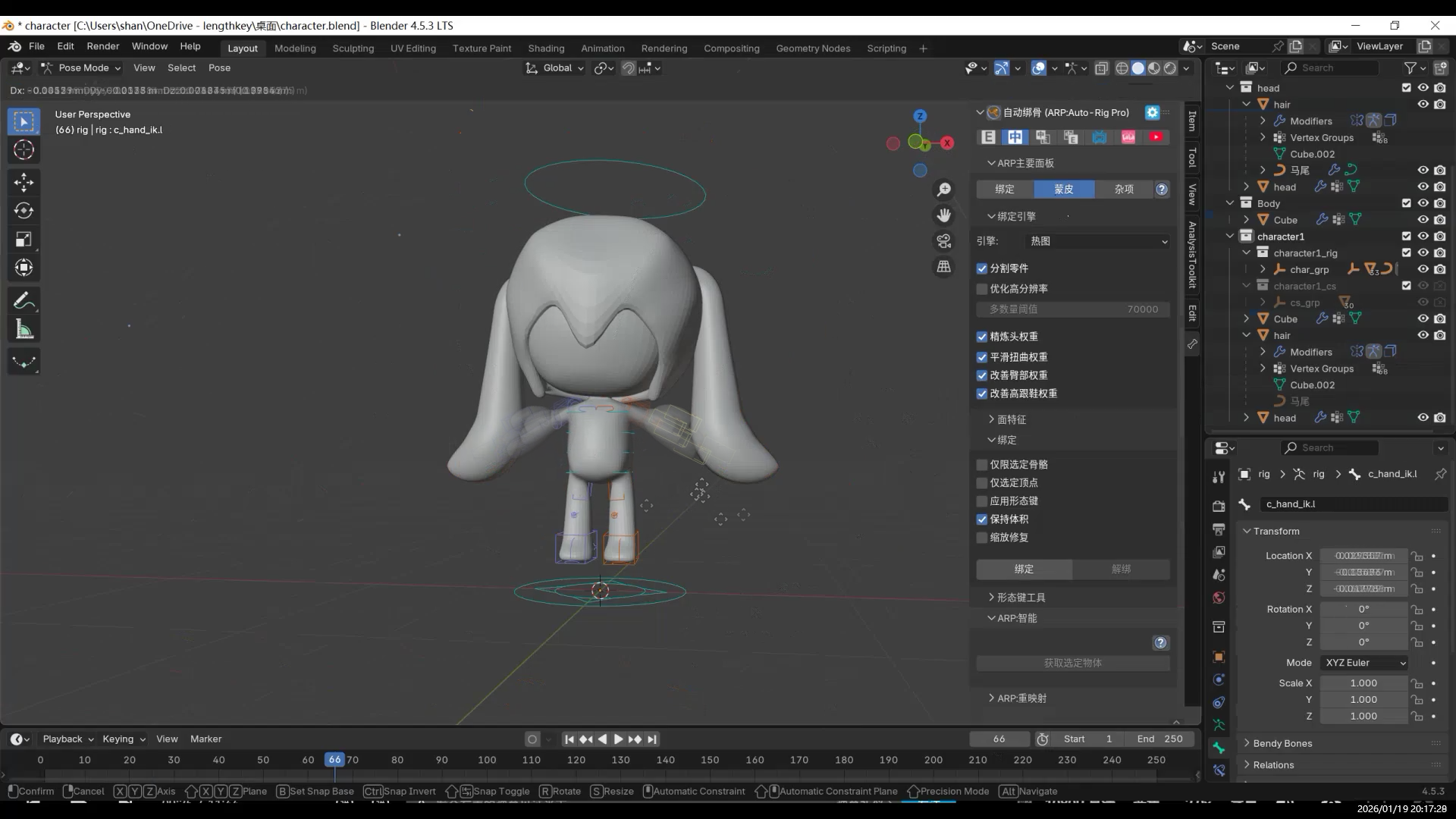Uncheck the 分割零件 checkbox
This screenshot has width=1456, height=819.
tap(982, 268)
